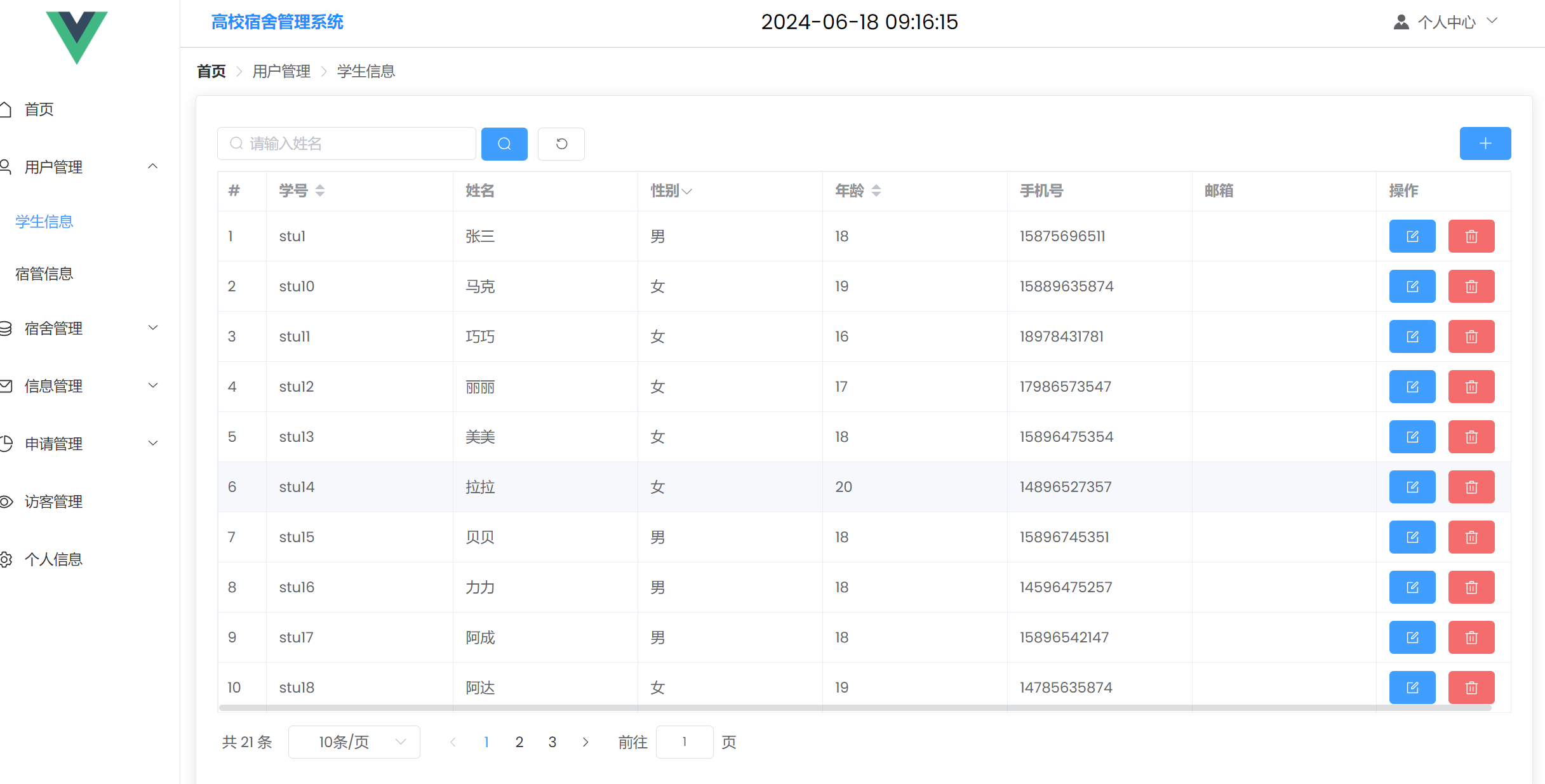Image resolution: width=1545 pixels, height=784 pixels.
Task: Open the 10条/页 page size selector
Action: click(x=354, y=741)
